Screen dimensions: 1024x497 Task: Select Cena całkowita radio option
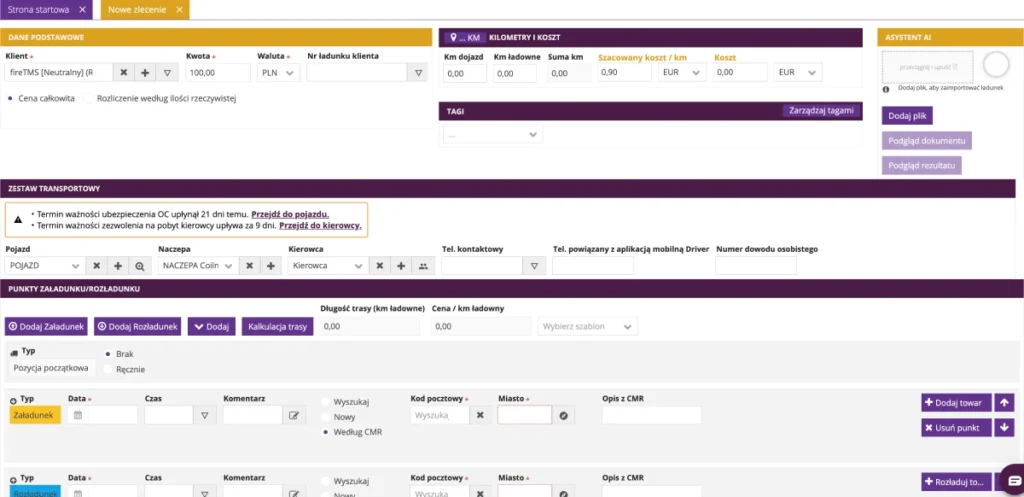10,99
